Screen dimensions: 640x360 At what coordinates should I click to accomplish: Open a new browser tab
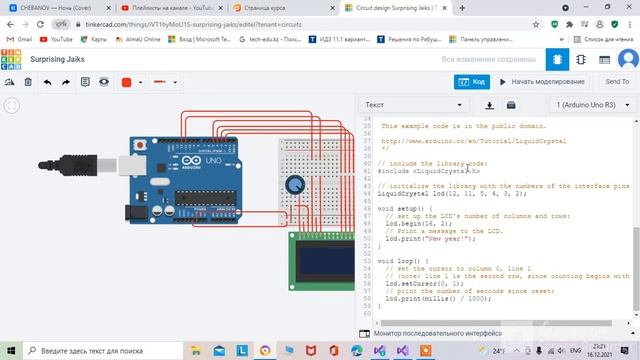(x=462, y=8)
